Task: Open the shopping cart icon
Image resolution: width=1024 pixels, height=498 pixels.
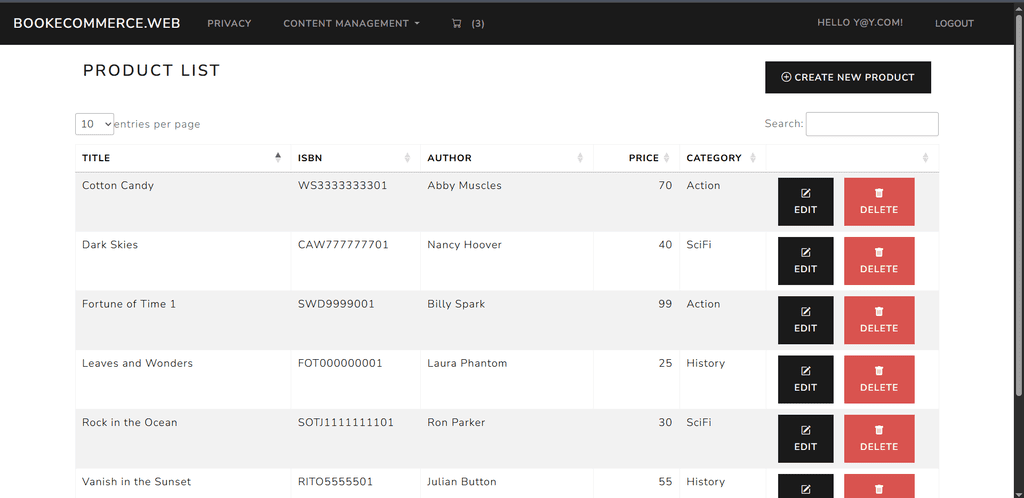Action: point(456,23)
